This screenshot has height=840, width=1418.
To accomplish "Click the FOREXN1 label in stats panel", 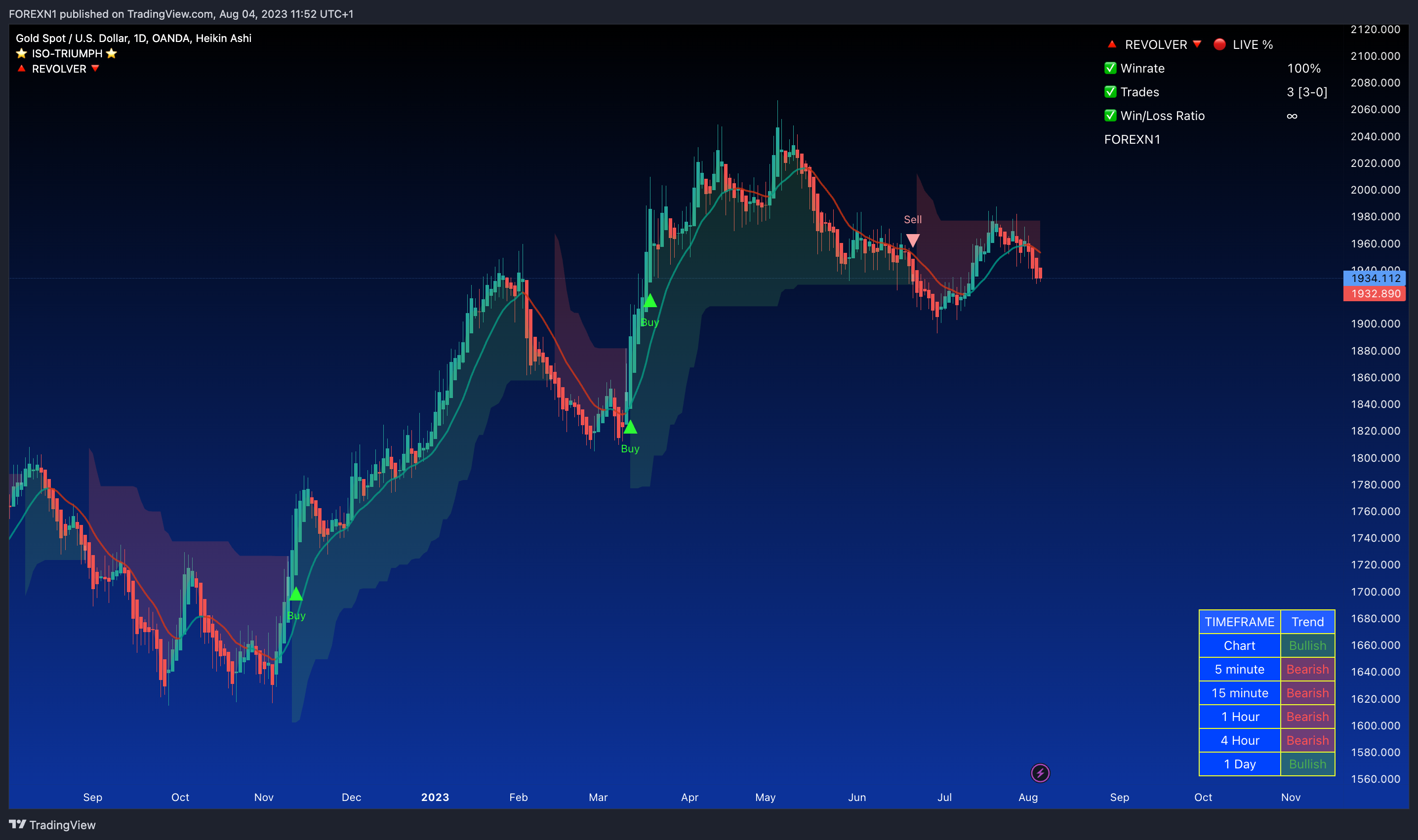I will click(x=1132, y=139).
